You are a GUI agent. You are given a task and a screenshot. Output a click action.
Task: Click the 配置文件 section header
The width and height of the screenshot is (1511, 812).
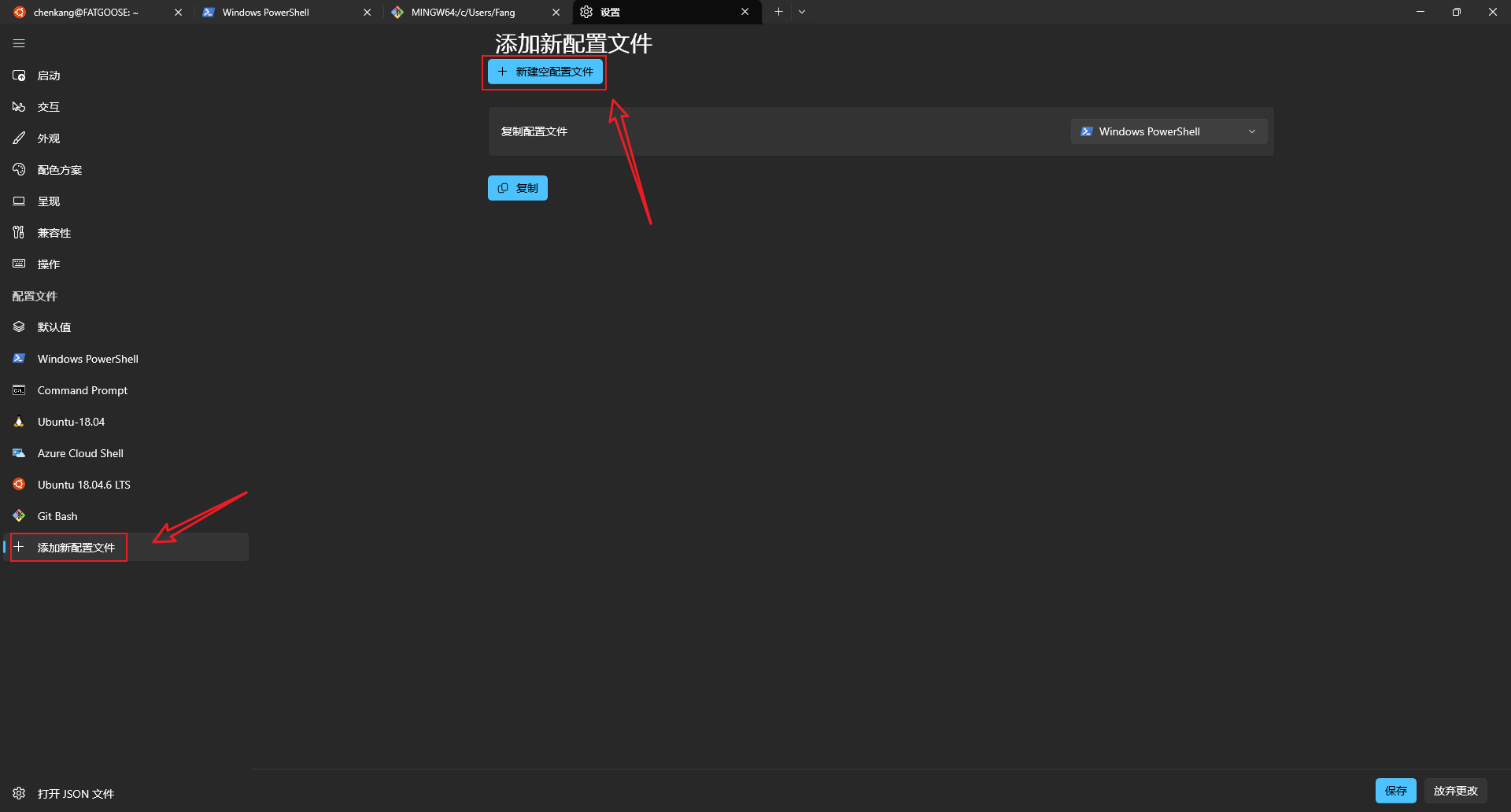(35, 296)
